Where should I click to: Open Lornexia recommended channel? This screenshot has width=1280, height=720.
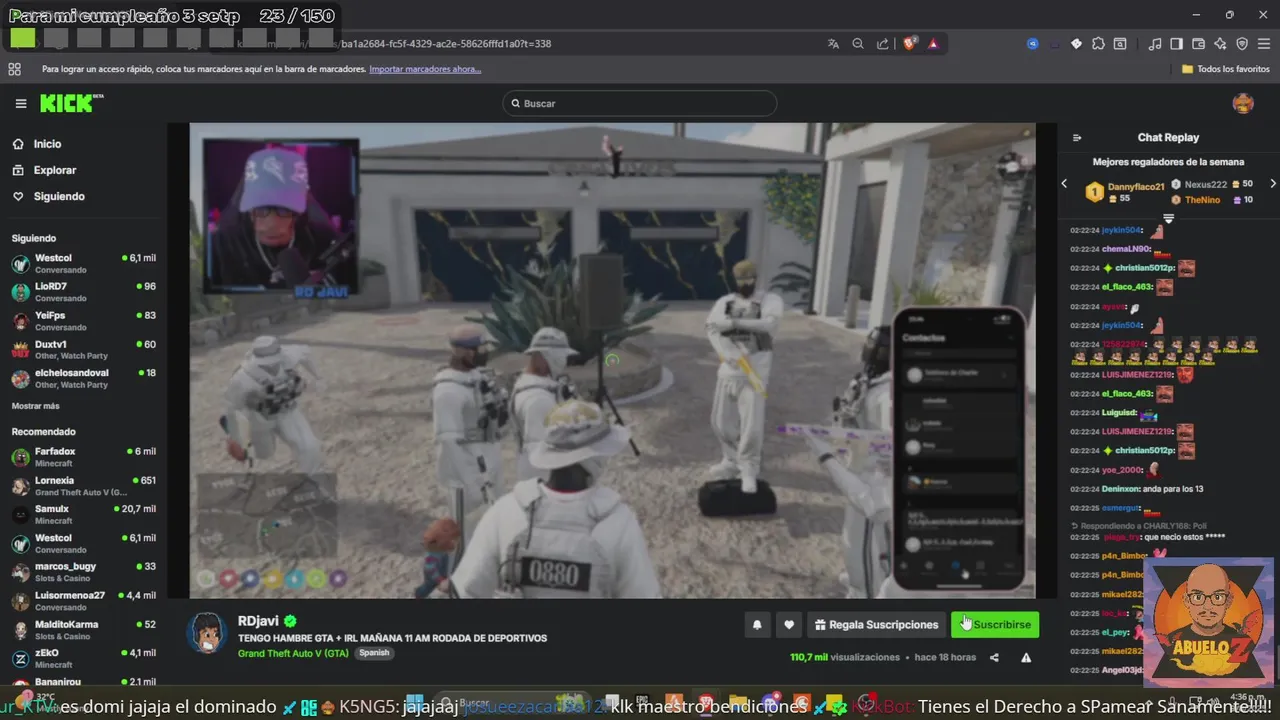[x=83, y=486]
